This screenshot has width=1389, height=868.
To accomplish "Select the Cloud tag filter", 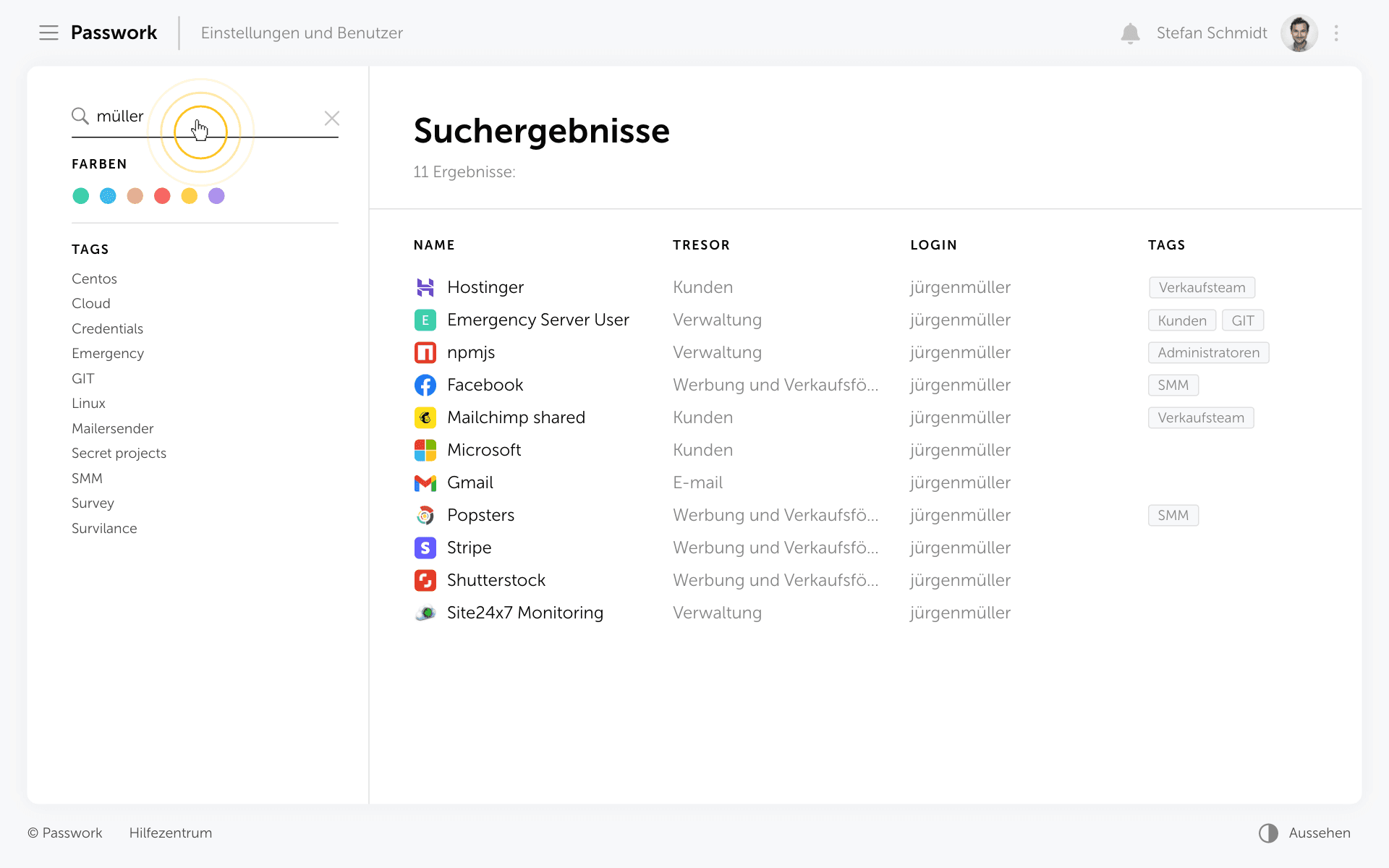I will [x=91, y=303].
